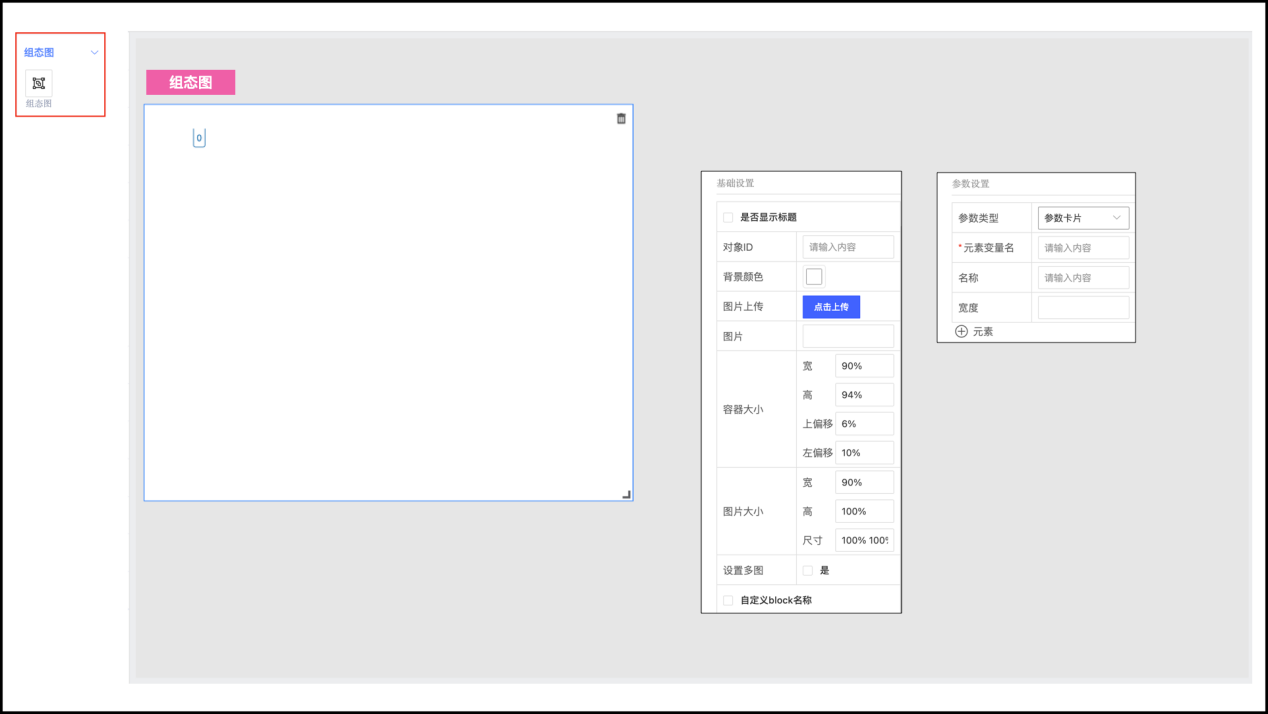Focus the 元素变量名 input field
The width and height of the screenshot is (1268, 714).
pos(1083,248)
